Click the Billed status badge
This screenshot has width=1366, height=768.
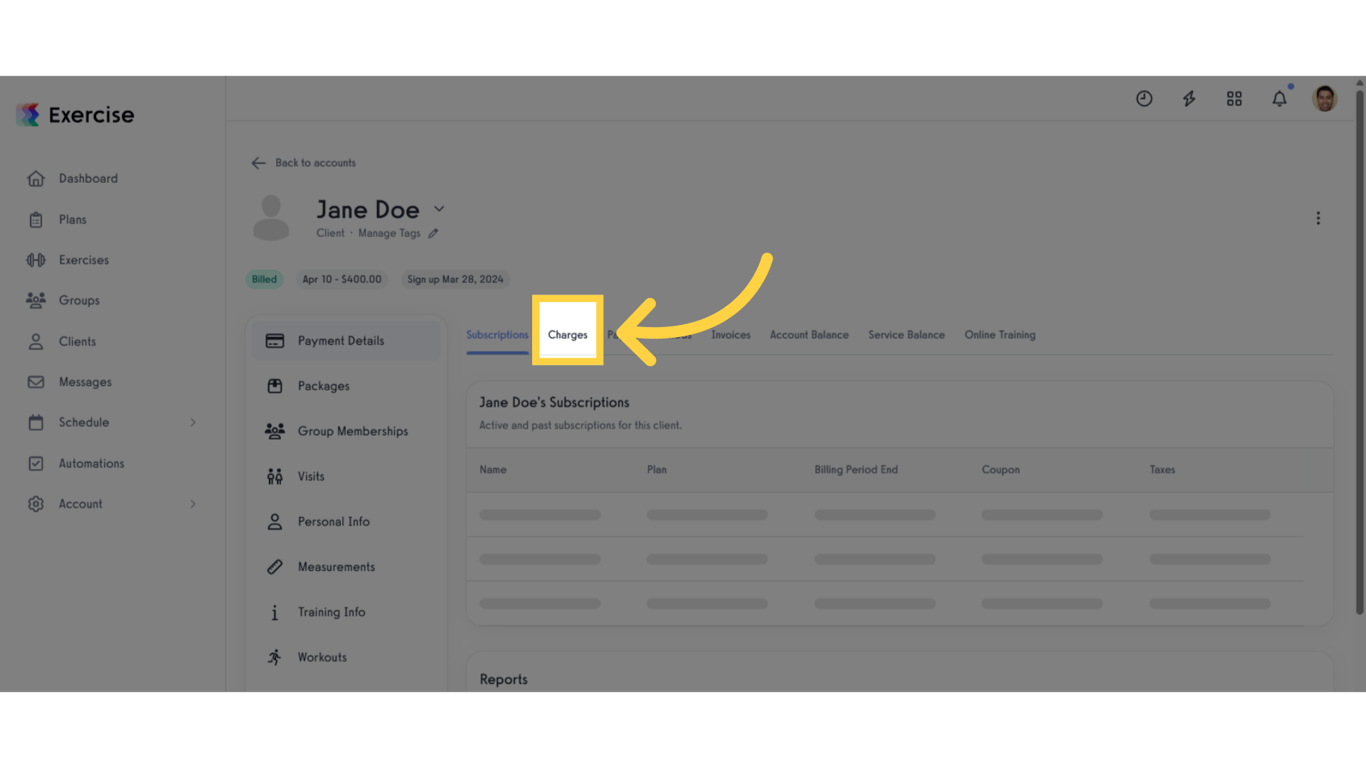[264, 280]
